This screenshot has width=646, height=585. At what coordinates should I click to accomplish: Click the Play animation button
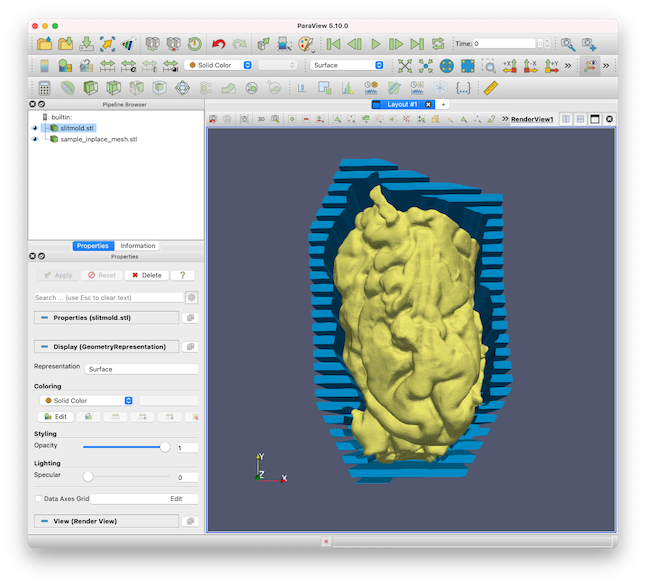[x=375, y=44]
